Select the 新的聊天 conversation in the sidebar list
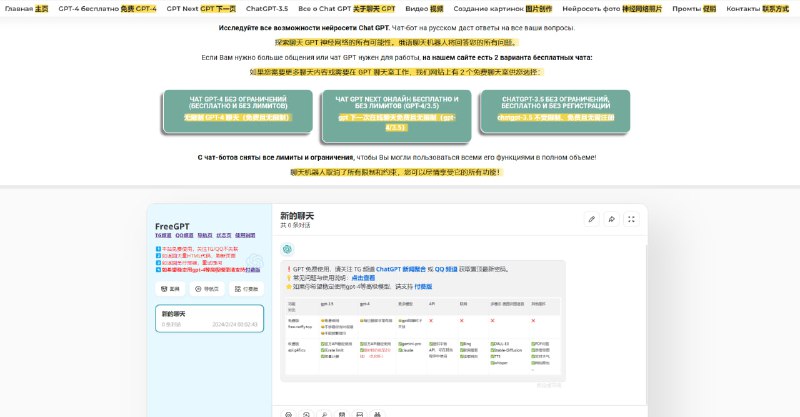This screenshot has height=417, width=800. click(x=209, y=318)
